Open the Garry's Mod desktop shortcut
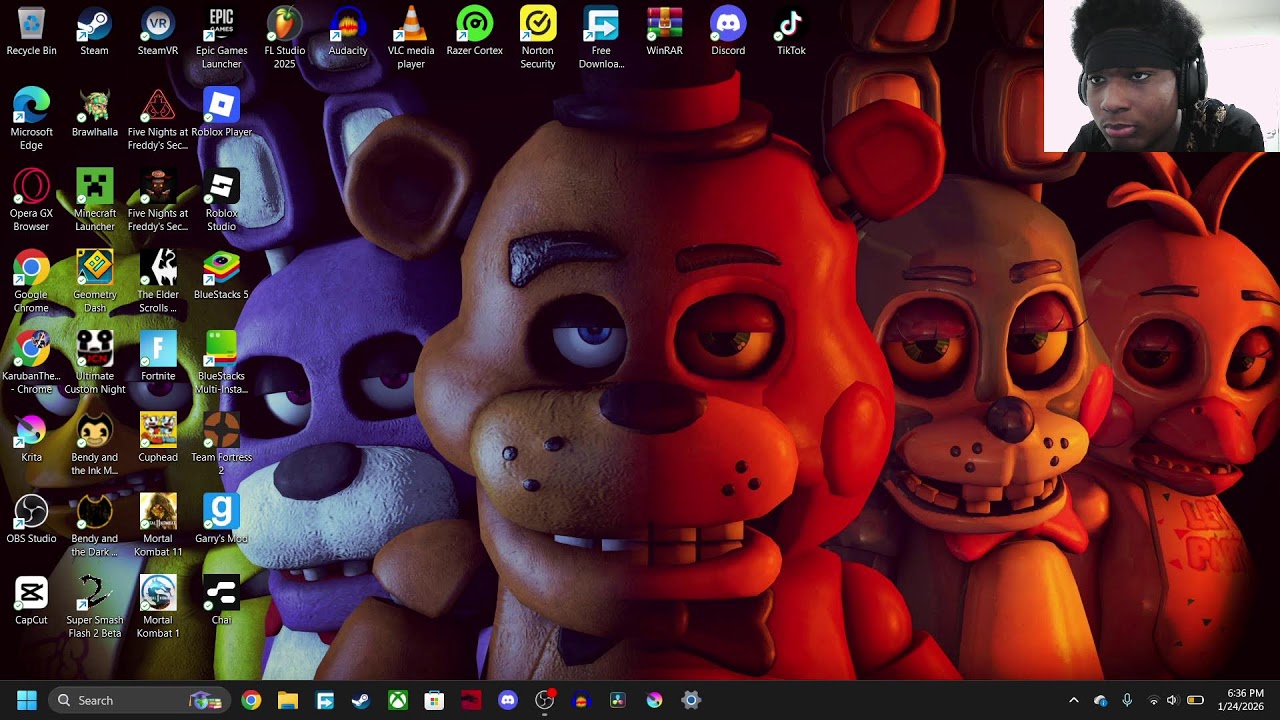 pos(221,520)
